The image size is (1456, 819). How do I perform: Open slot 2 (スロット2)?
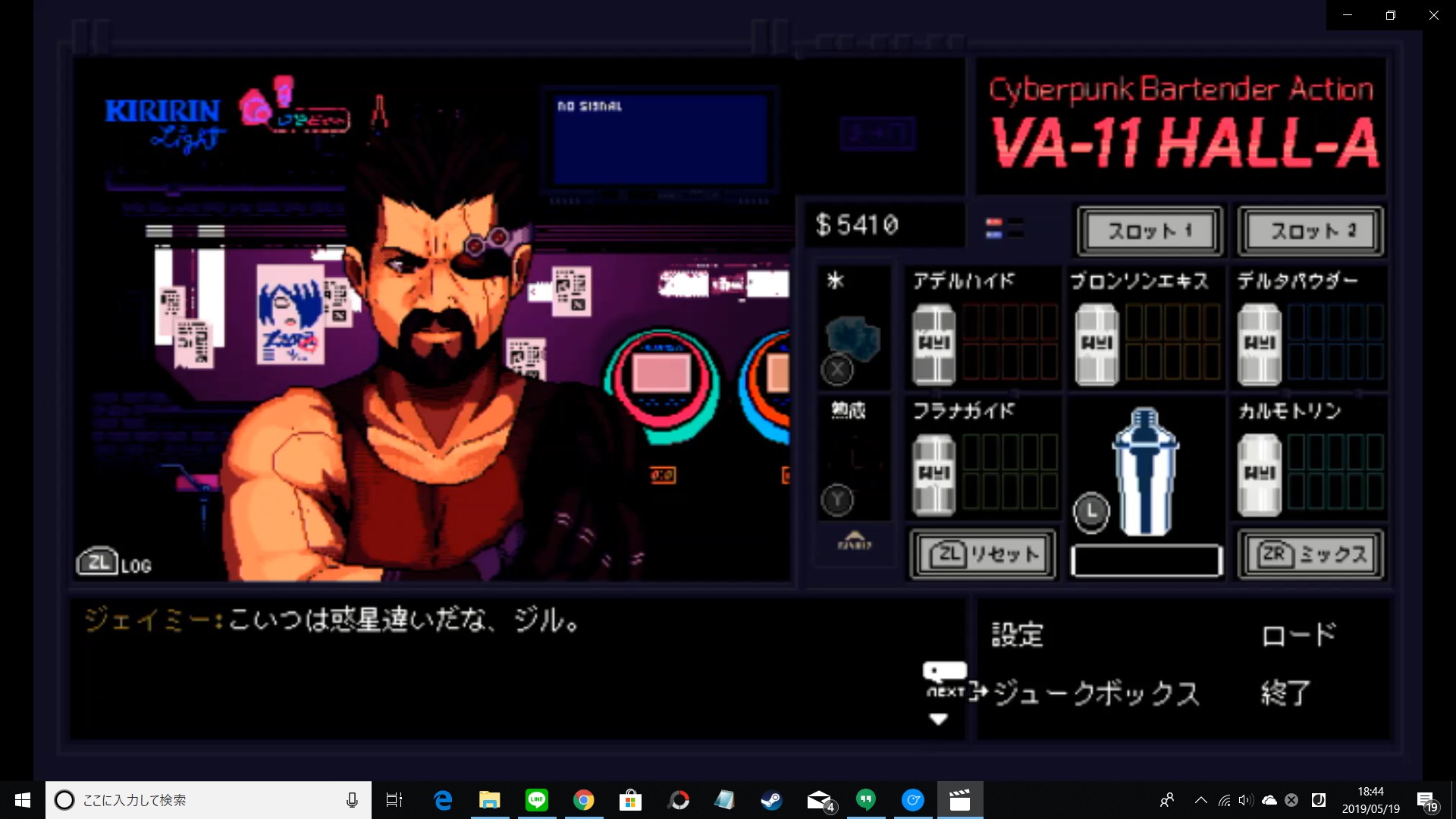point(1311,231)
